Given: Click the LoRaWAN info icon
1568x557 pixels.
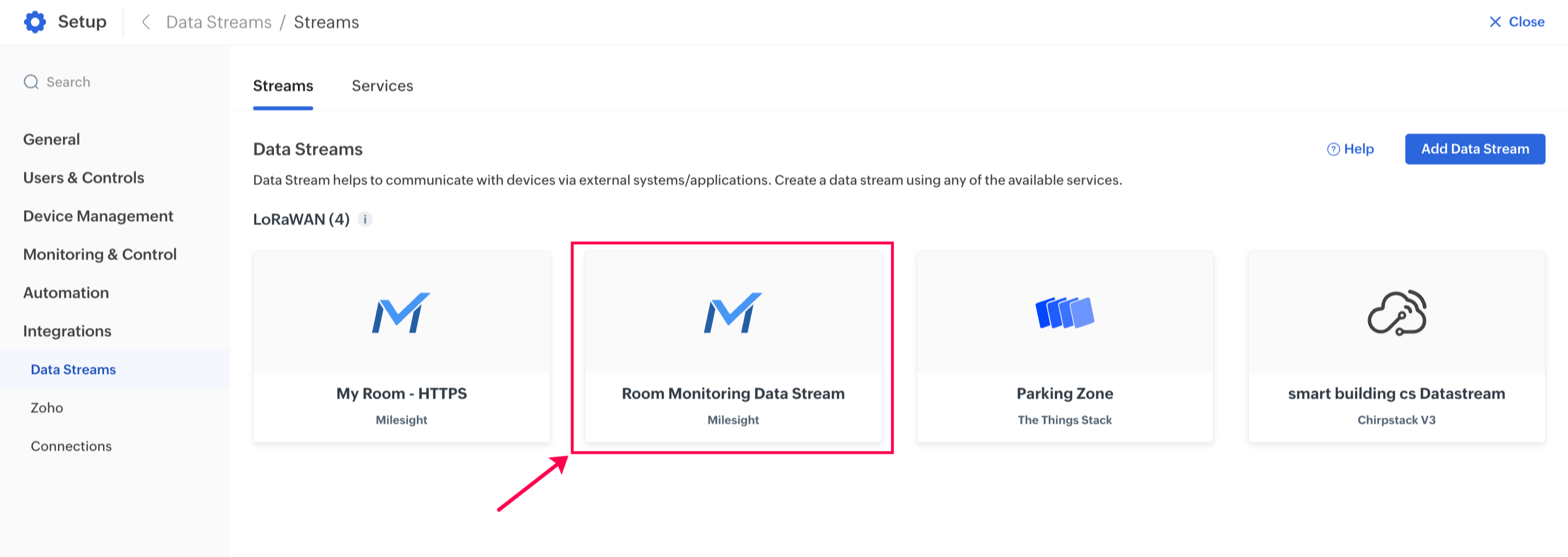Looking at the screenshot, I should tap(365, 219).
